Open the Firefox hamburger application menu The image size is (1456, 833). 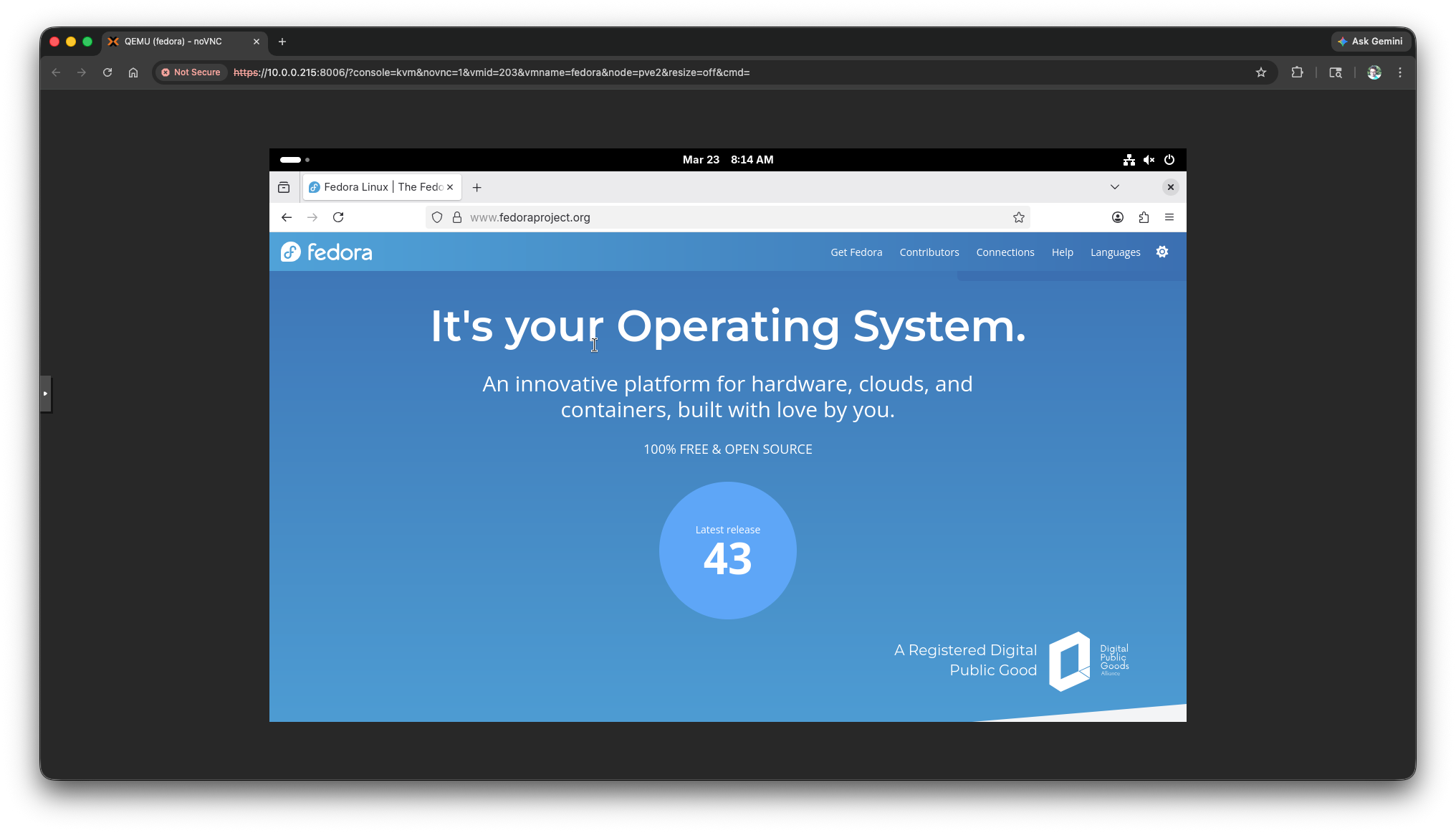pyautogui.click(x=1169, y=217)
